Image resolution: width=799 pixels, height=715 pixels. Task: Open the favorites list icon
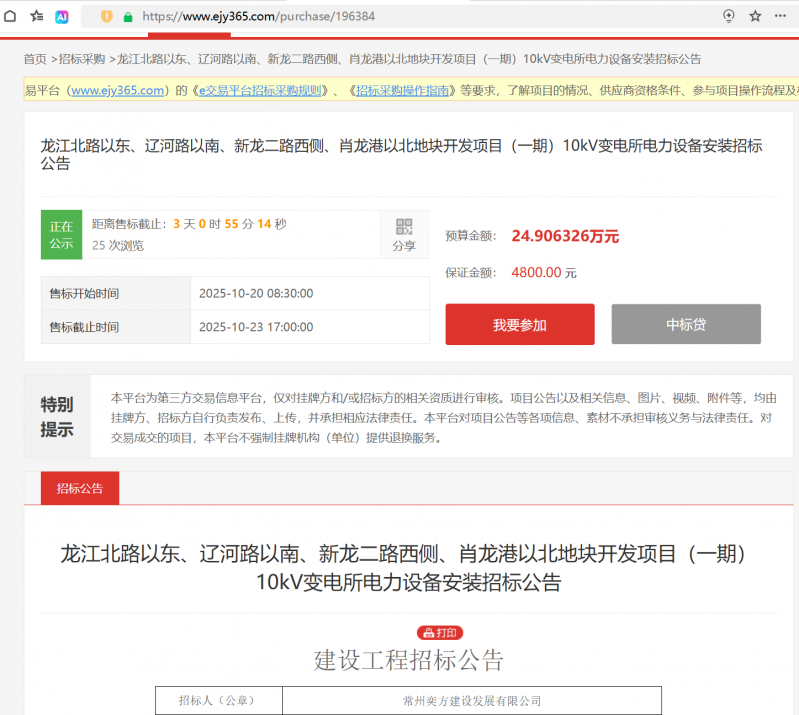(36, 16)
